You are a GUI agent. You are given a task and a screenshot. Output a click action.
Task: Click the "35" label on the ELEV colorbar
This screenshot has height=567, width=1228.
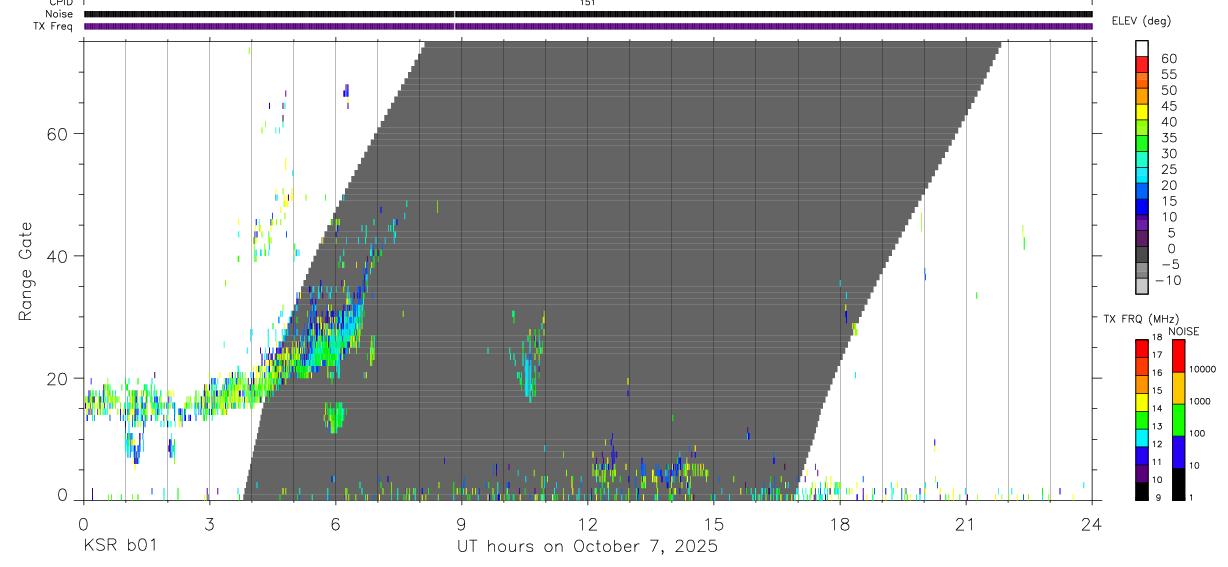point(1168,137)
